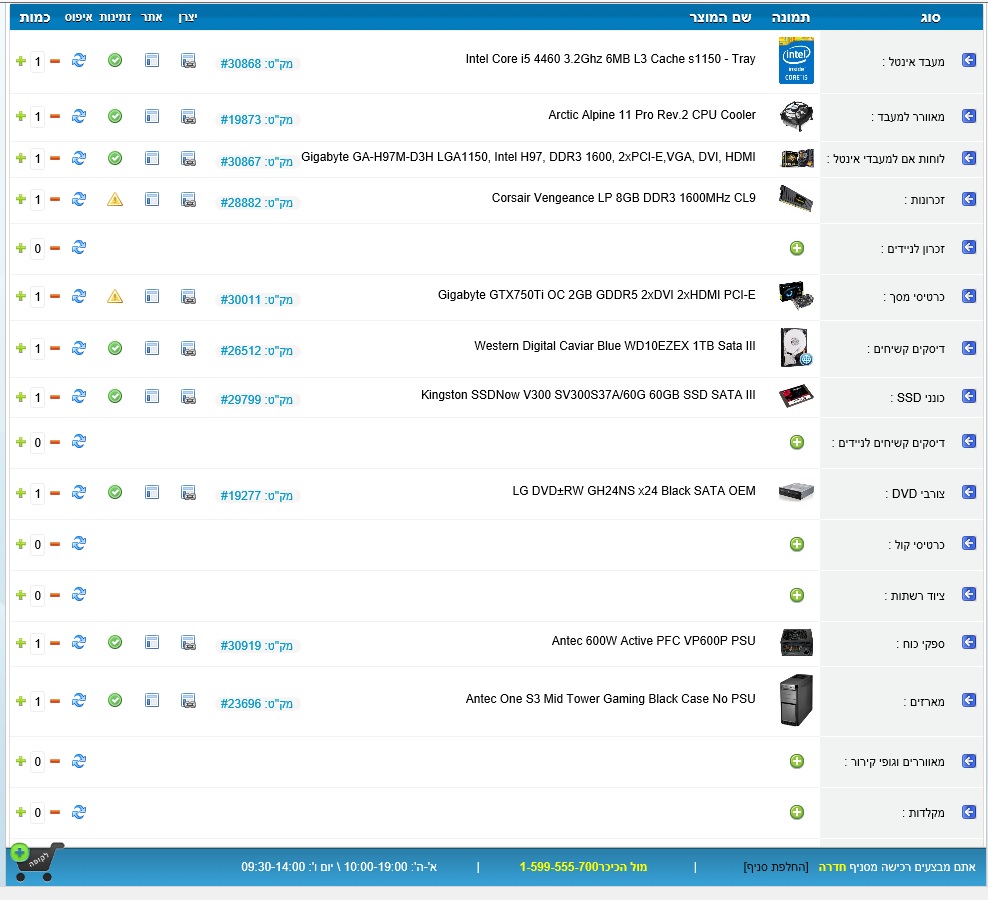Image resolution: width=988 pixels, height=900 pixels.
Task: Expand the דיסקים קשיחים category arrow
Action: 968,348
